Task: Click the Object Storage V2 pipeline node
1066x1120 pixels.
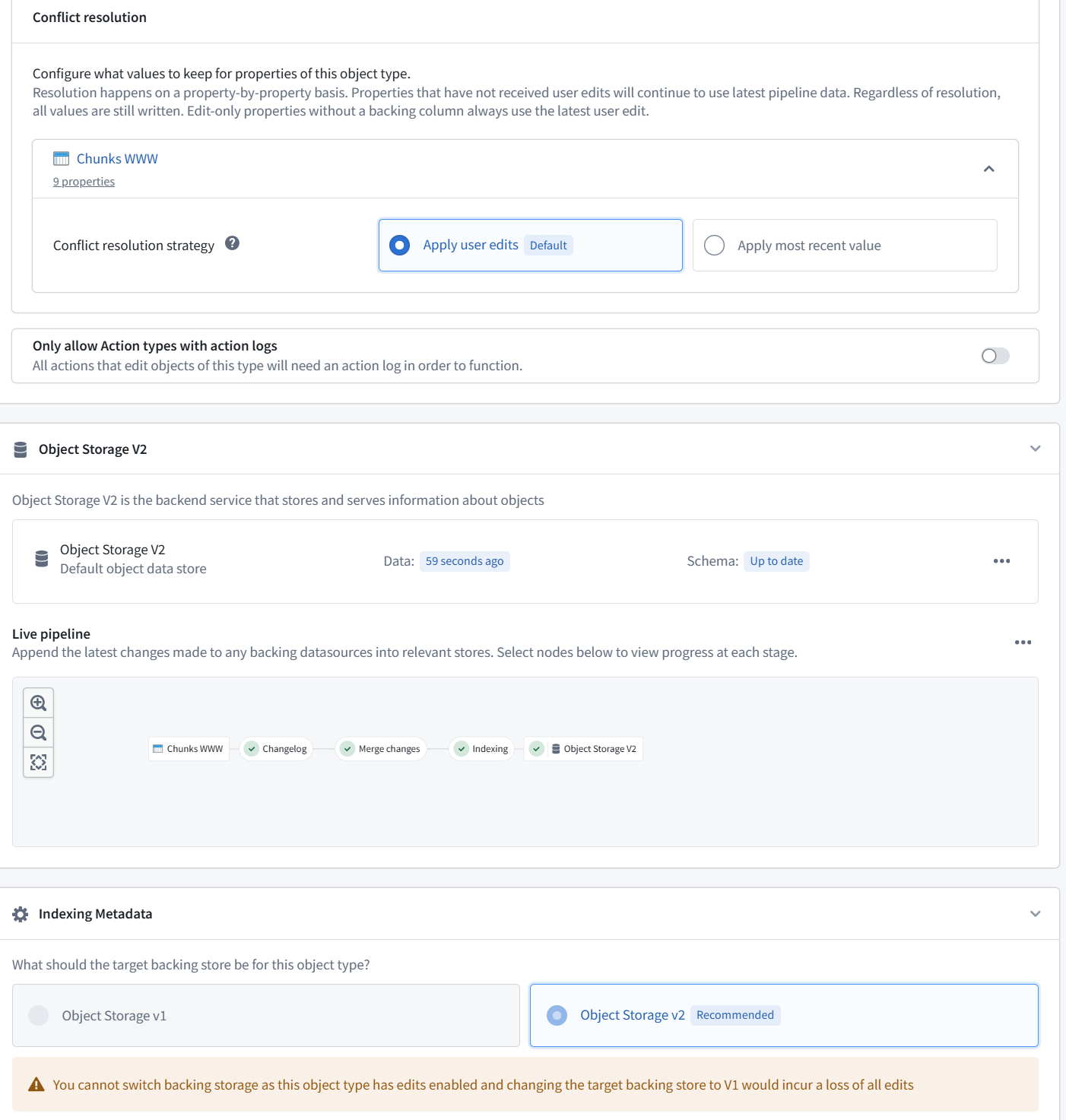Action: pyautogui.click(x=583, y=749)
